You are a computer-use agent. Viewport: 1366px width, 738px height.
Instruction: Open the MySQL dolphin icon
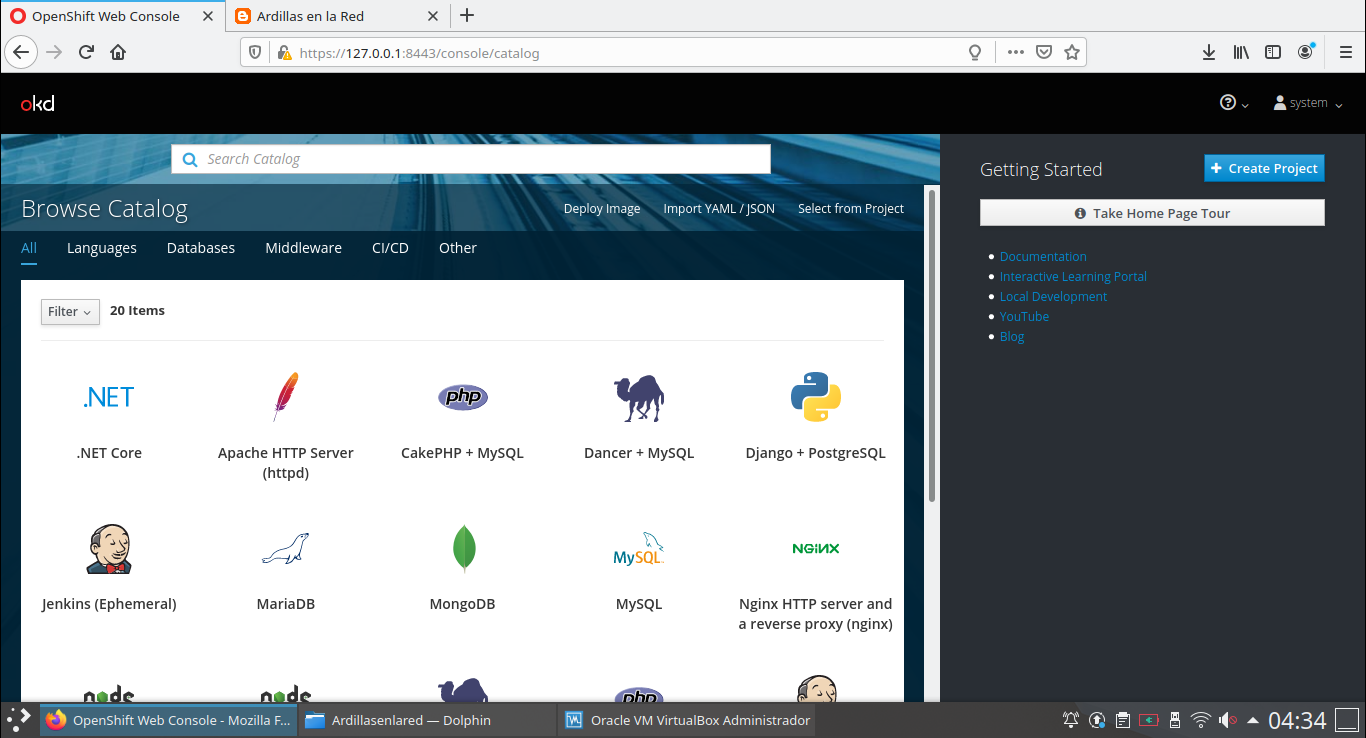coord(639,549)
